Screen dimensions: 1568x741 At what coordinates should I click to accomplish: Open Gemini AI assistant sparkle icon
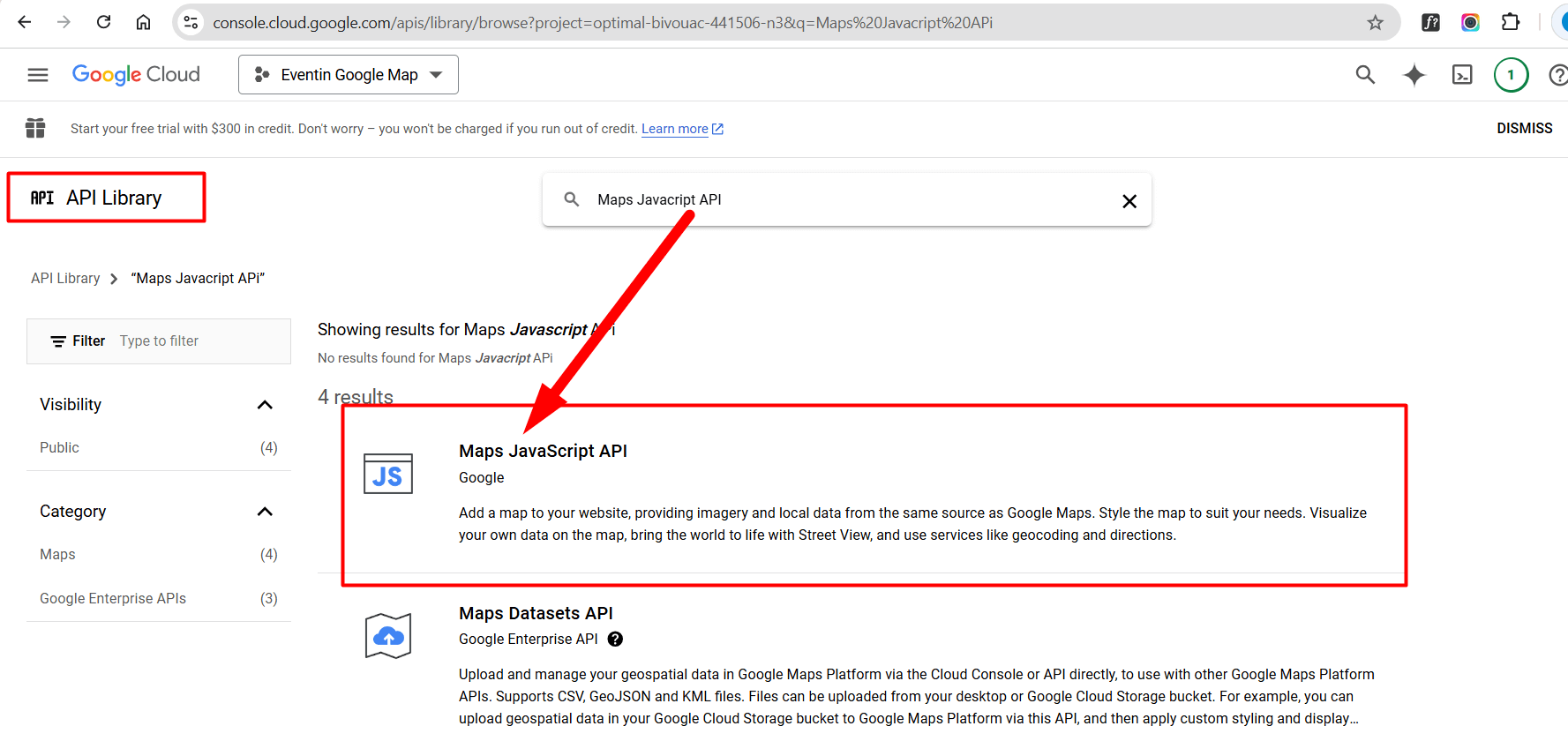pyautogui.click(x=1414, y=75)
